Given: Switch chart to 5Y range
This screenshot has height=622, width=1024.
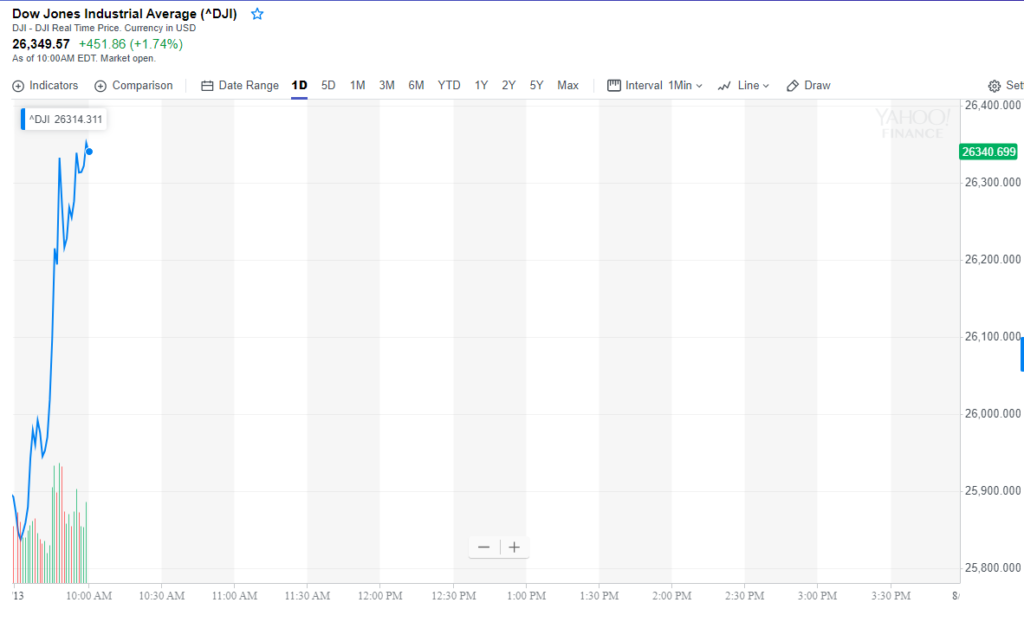Looking at the screenshot, I should point(536,86).
